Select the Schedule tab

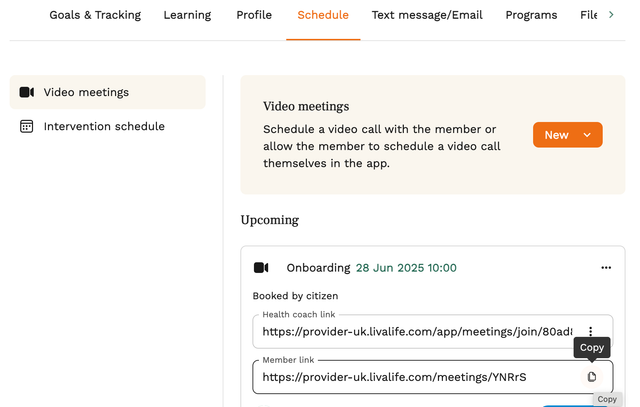(323, 15)
